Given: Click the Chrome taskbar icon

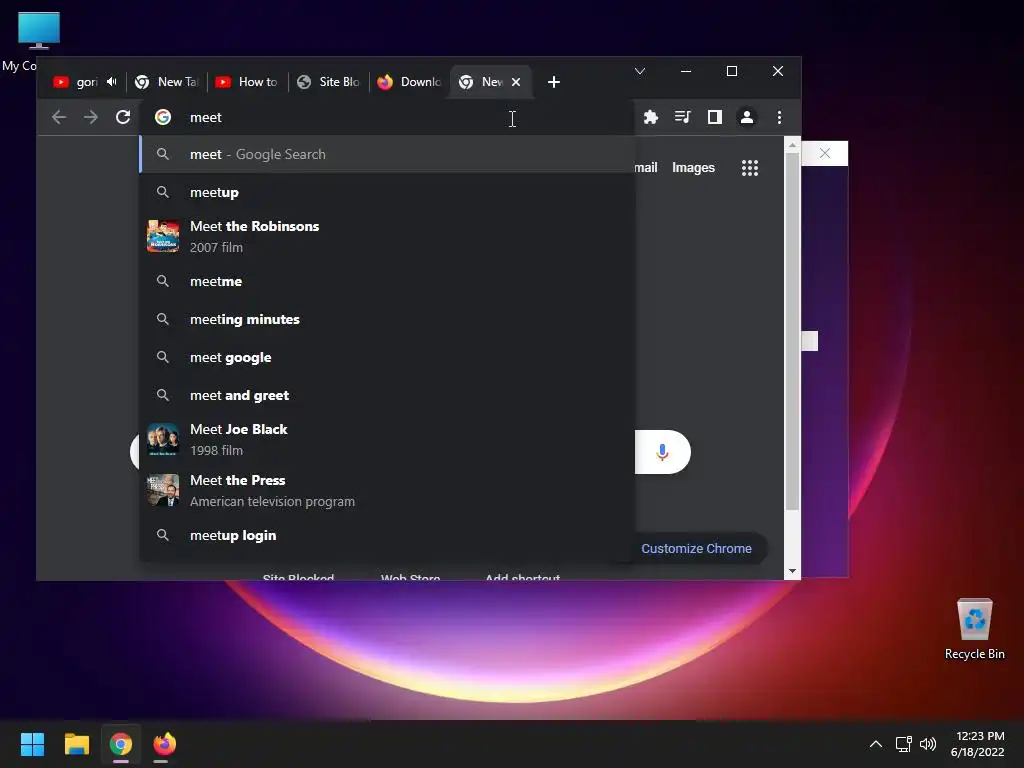Looking at the screenshot, I should pyautogui.click(x=121, y=744).
